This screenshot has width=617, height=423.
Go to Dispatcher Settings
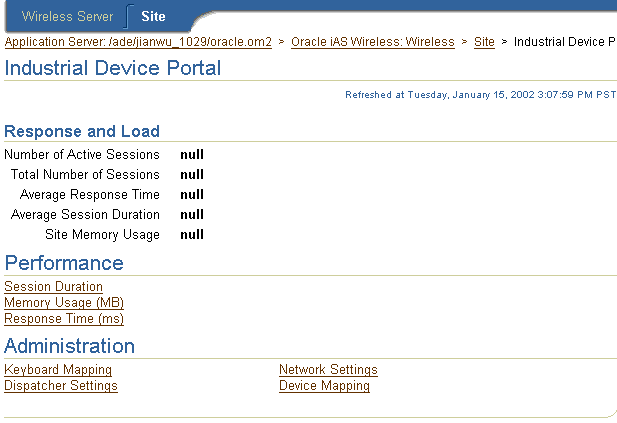[x=61, y=386]
